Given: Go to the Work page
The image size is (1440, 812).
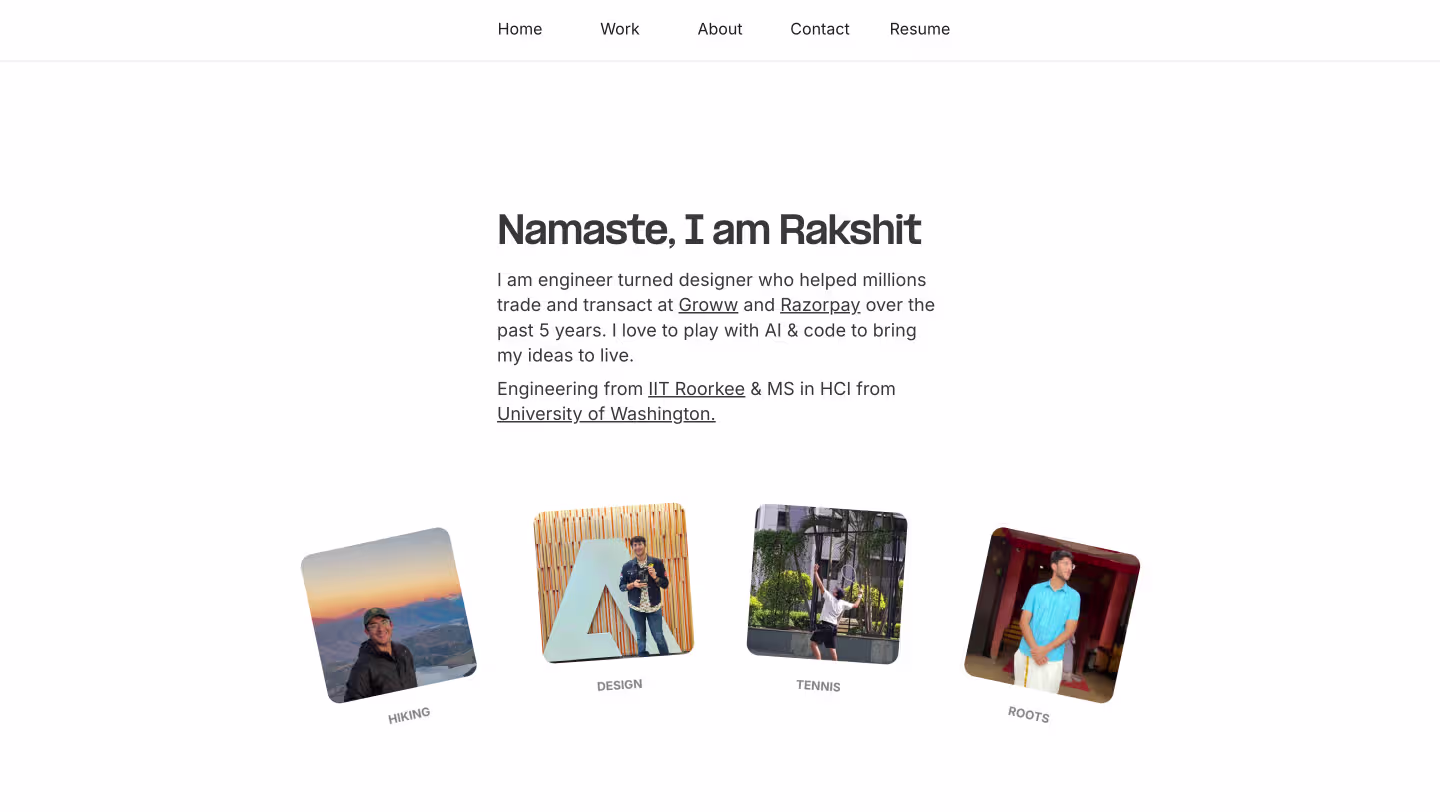Looking at the screenshot, I should pos(619,29).
